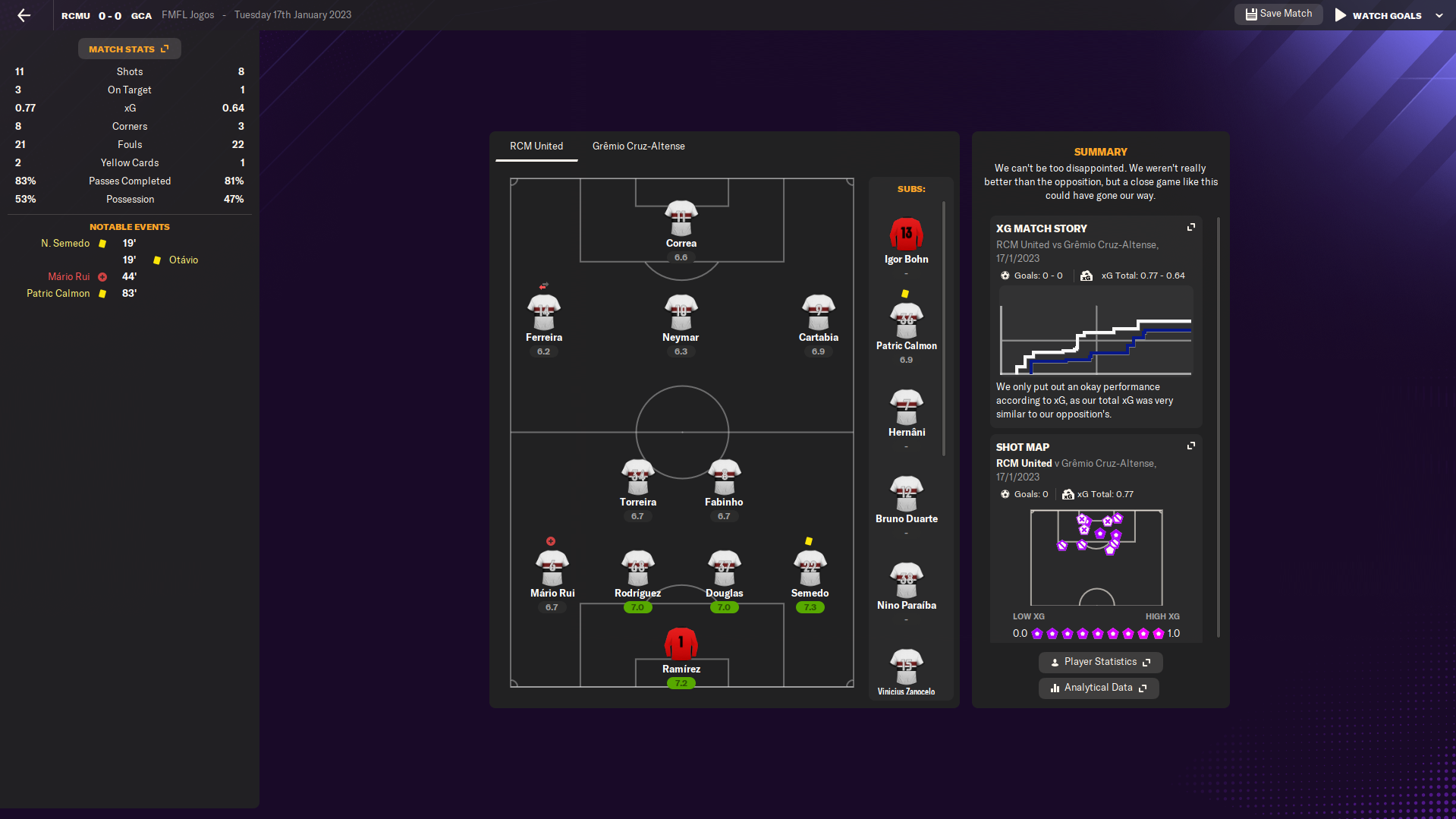Select the RCM United tab
This screenshot has height=819, width=1456.
point(536,146)
